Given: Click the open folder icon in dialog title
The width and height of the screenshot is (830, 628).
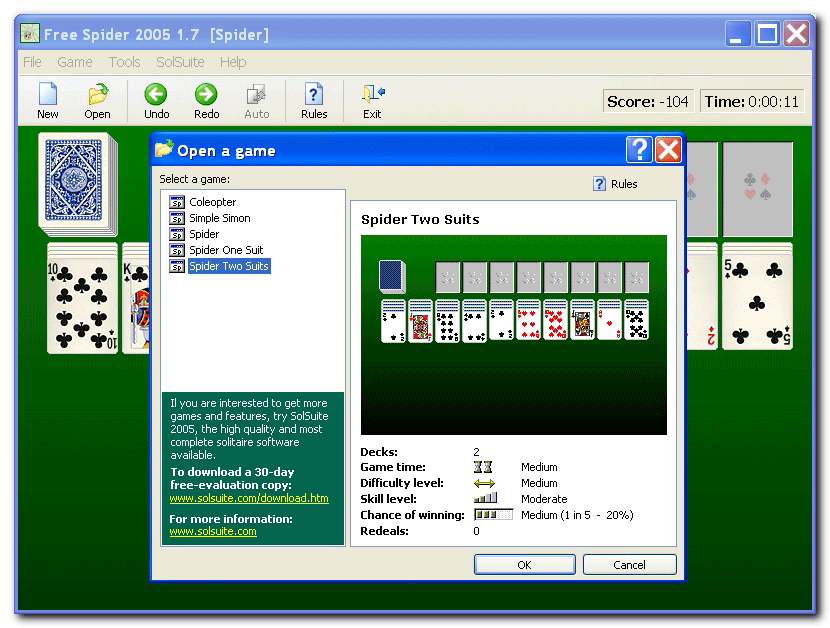Looking at the screenshot, I should tap(164, 149).
